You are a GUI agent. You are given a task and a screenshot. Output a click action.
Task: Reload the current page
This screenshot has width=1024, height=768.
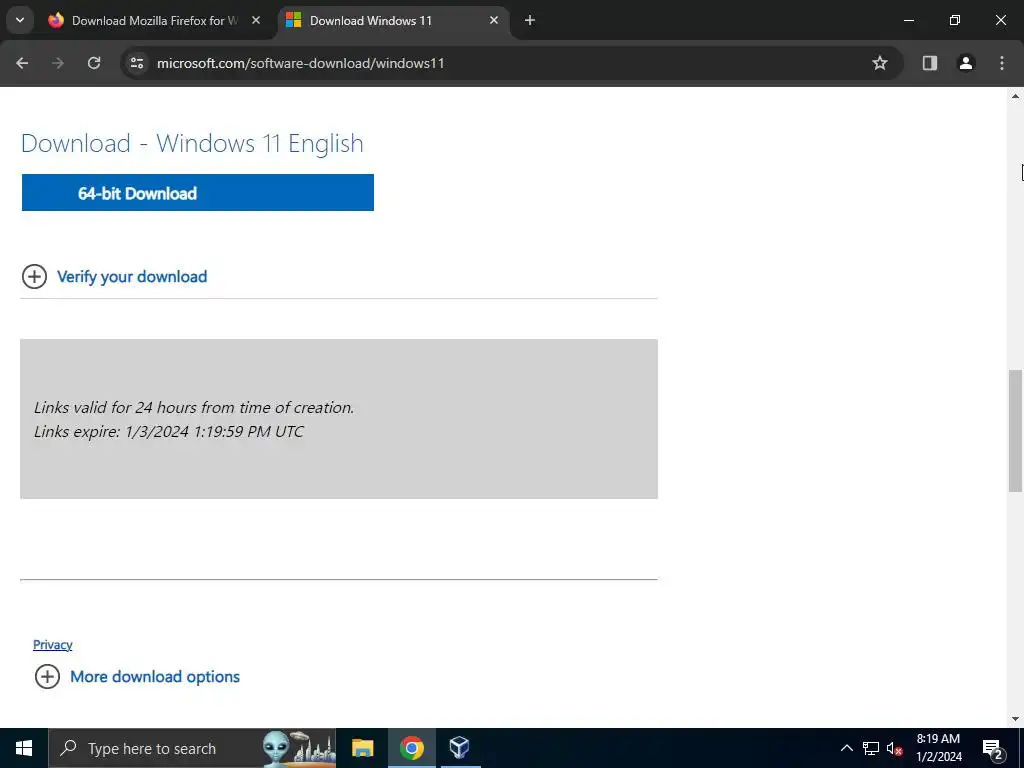click(94, 63)
